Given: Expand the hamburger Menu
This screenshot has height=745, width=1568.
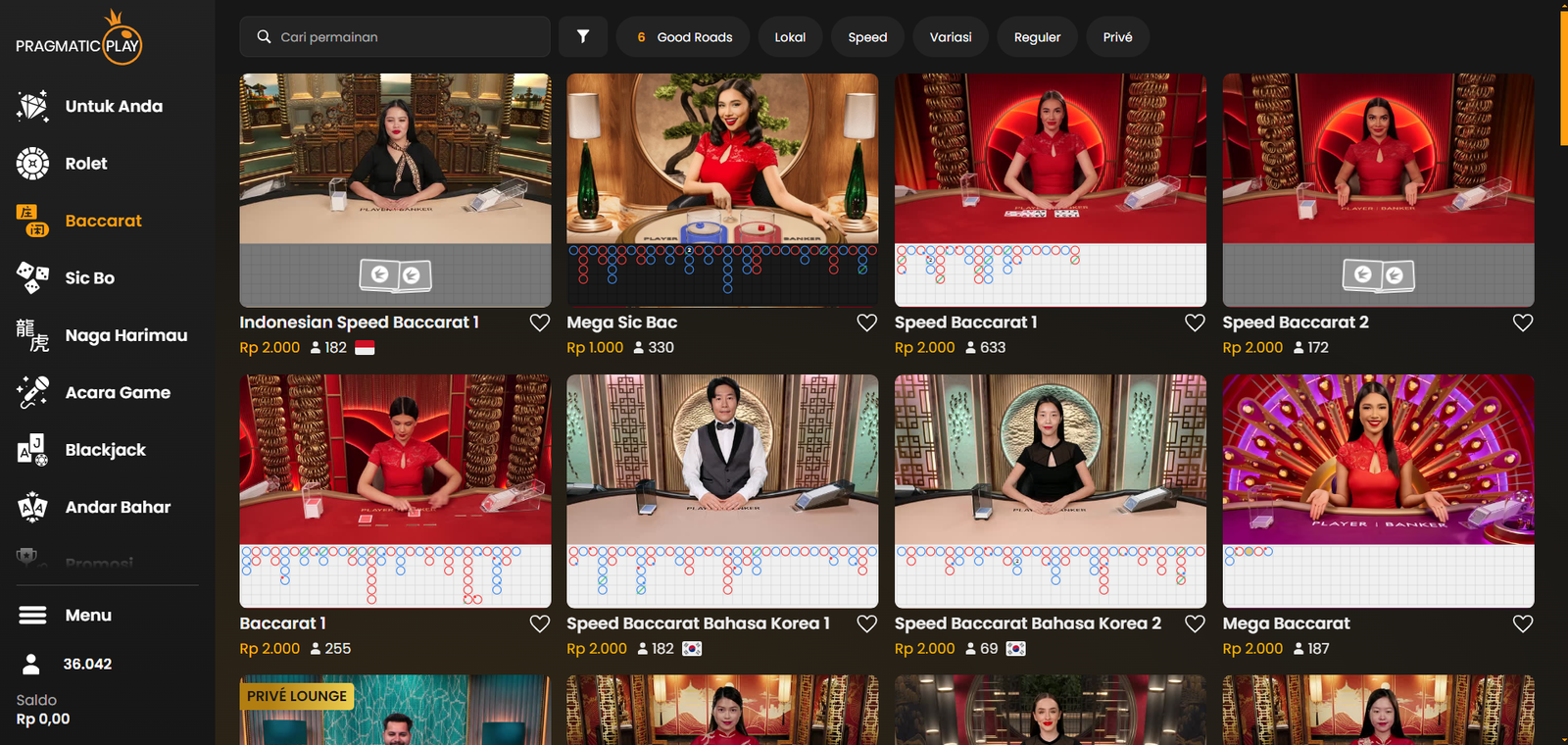Looking at the screenshot, I should 32,616.
